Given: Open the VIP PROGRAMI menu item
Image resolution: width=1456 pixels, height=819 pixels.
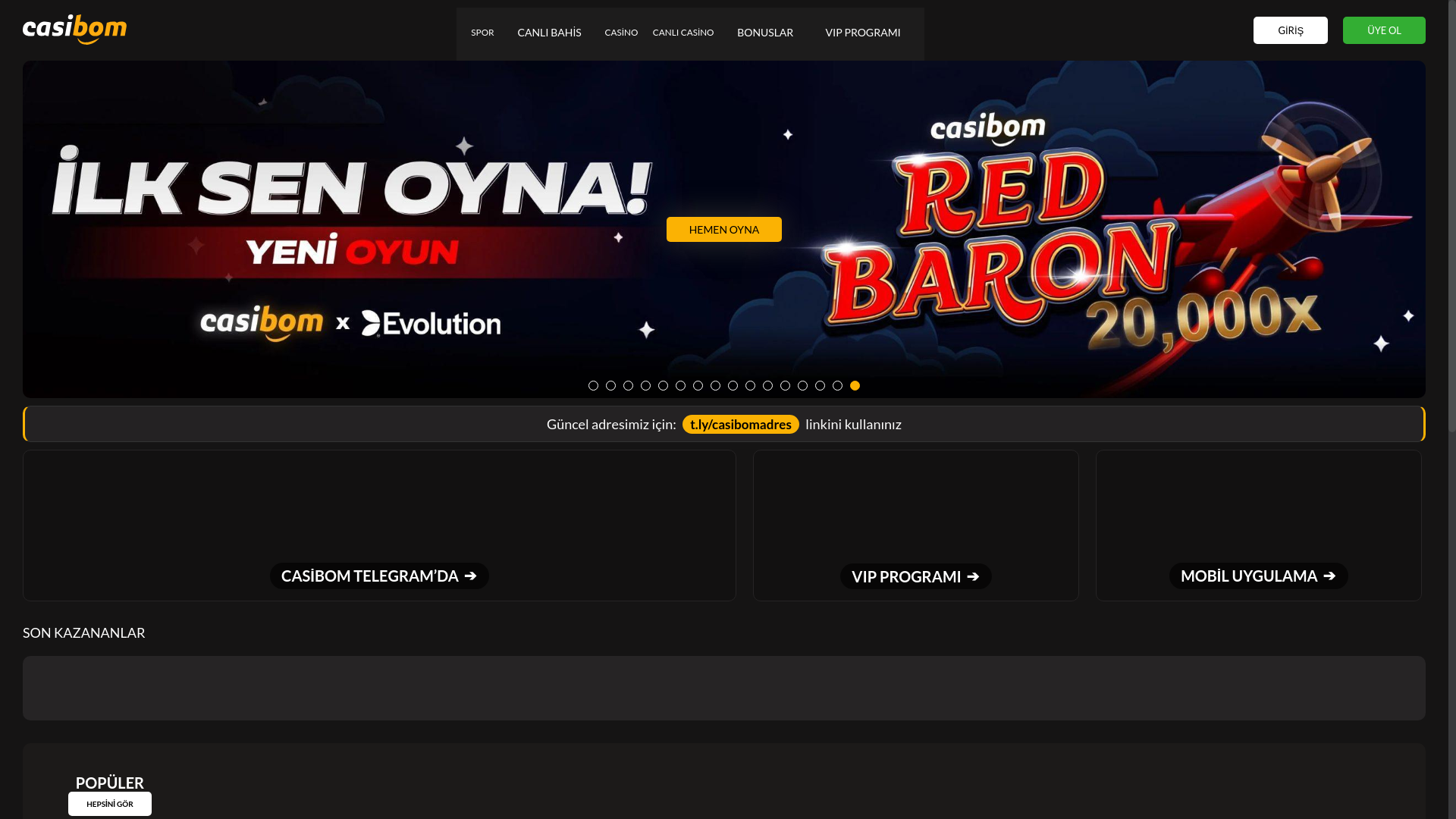Looking at the screenshot, I should point(863,33).
